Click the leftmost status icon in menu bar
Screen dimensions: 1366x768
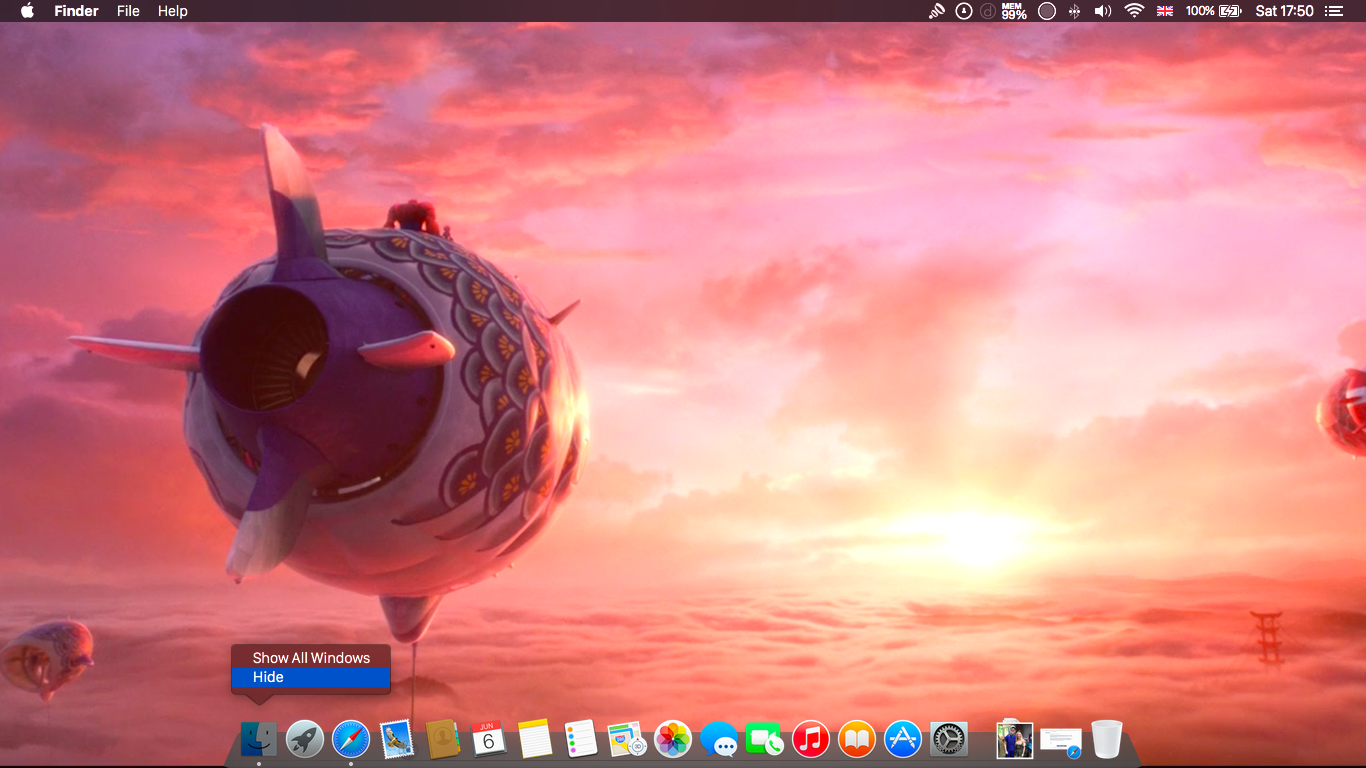(937, 11)
